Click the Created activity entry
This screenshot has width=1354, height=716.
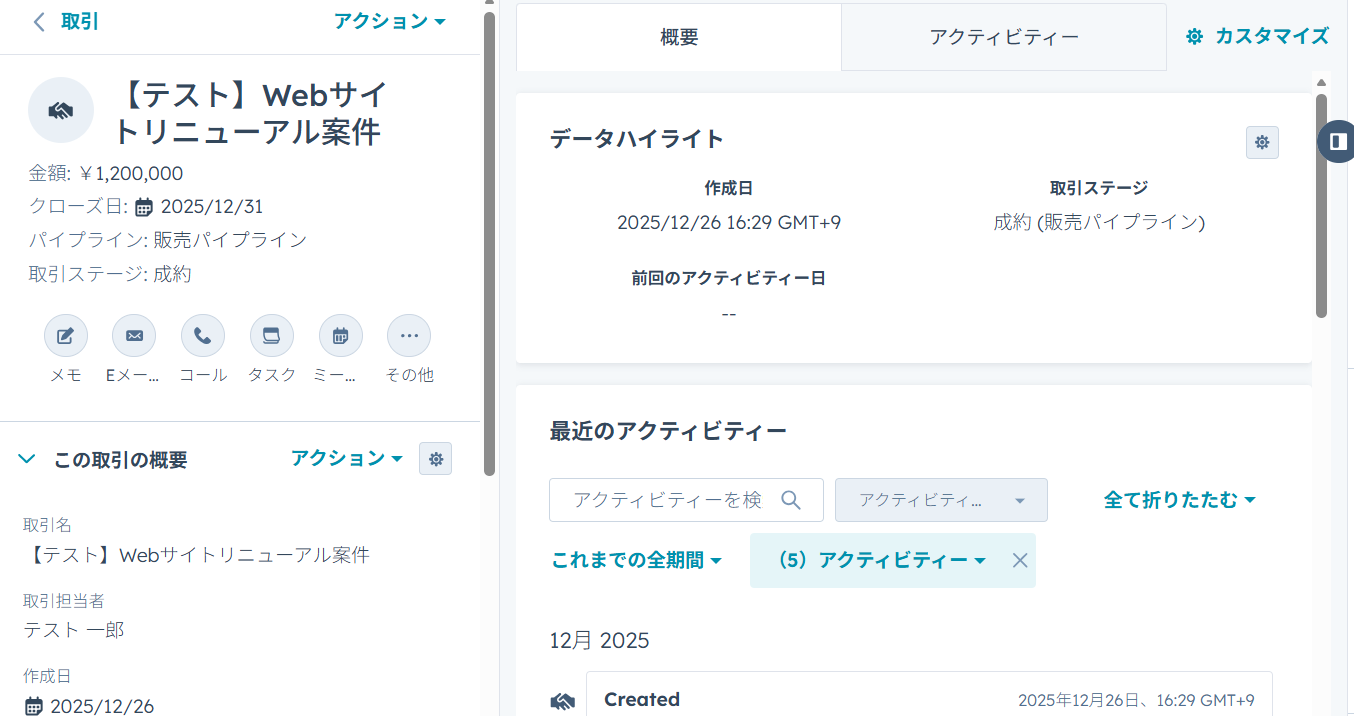[x=929, y=694]
